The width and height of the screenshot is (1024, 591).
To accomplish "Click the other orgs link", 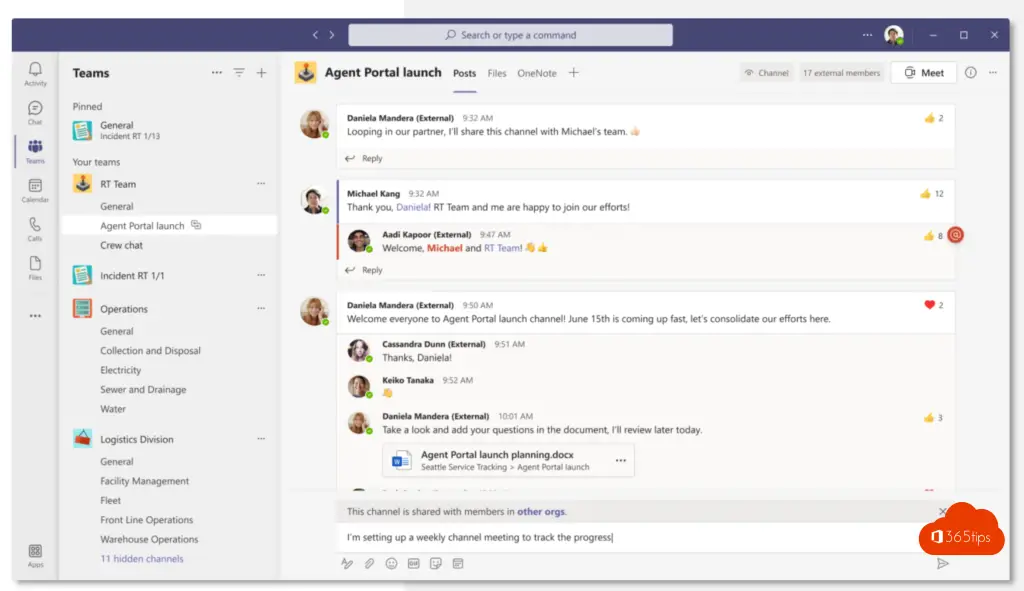I will [541, 512].
